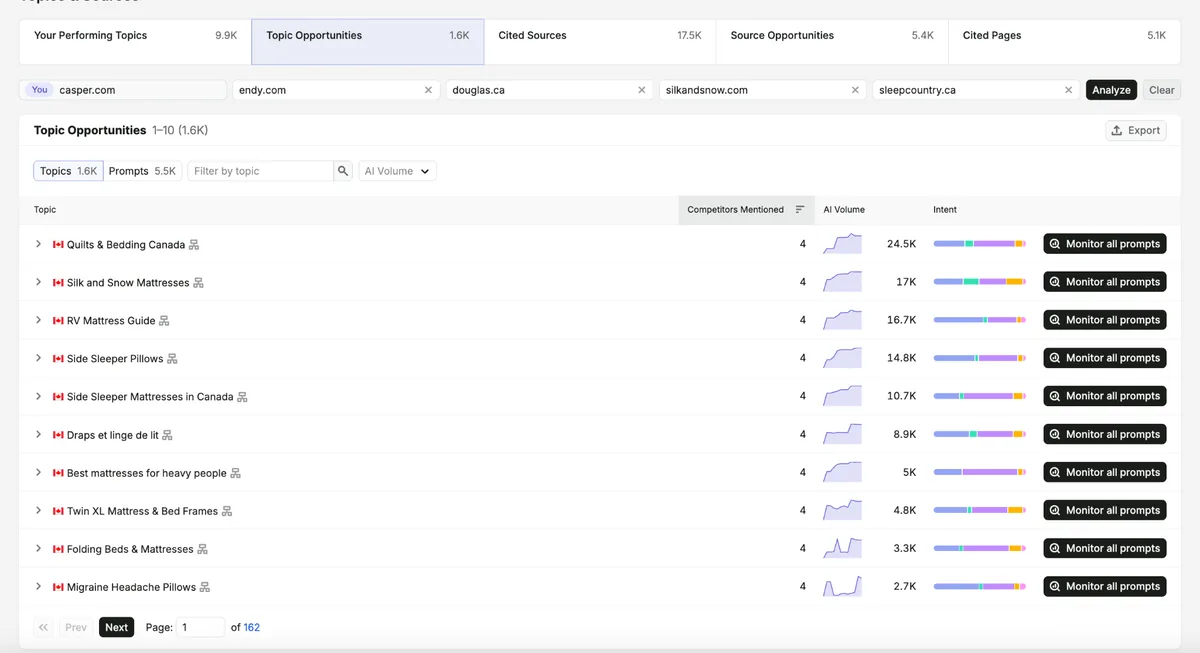The image size is (1200, 653).
Task: Click hierarchy icon beside RV Mattress Guide
Action: click(164, 321)
